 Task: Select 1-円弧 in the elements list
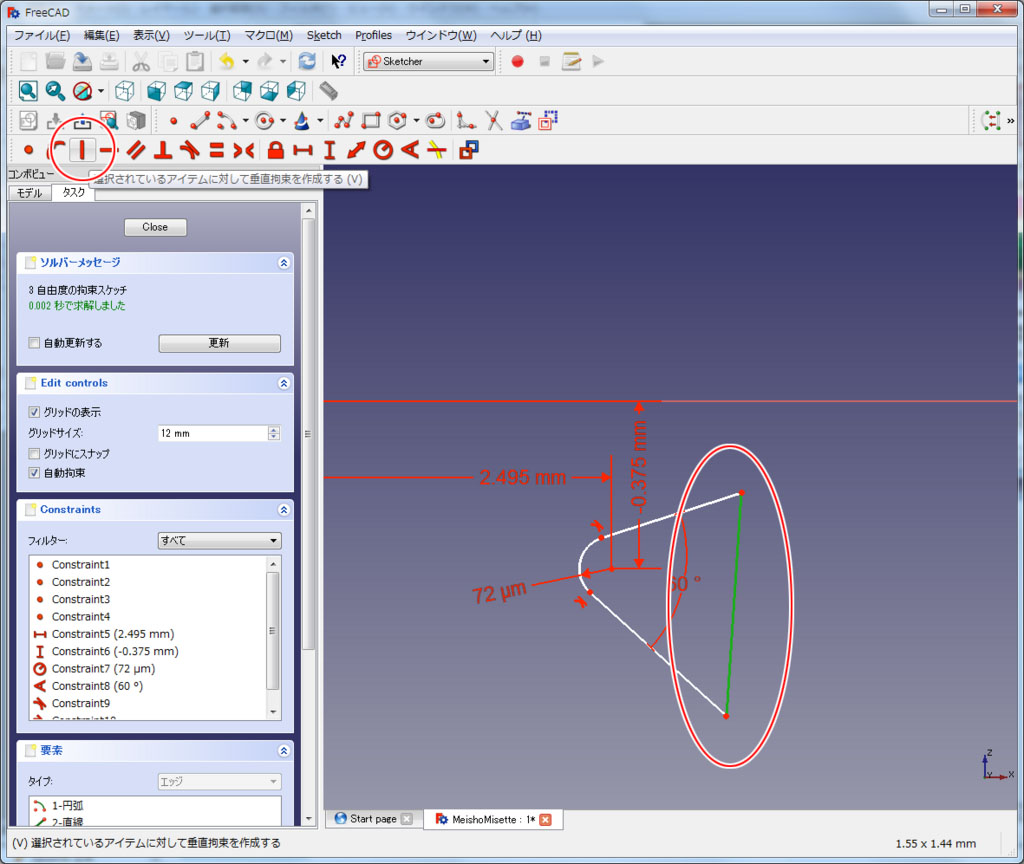(67, 806)
